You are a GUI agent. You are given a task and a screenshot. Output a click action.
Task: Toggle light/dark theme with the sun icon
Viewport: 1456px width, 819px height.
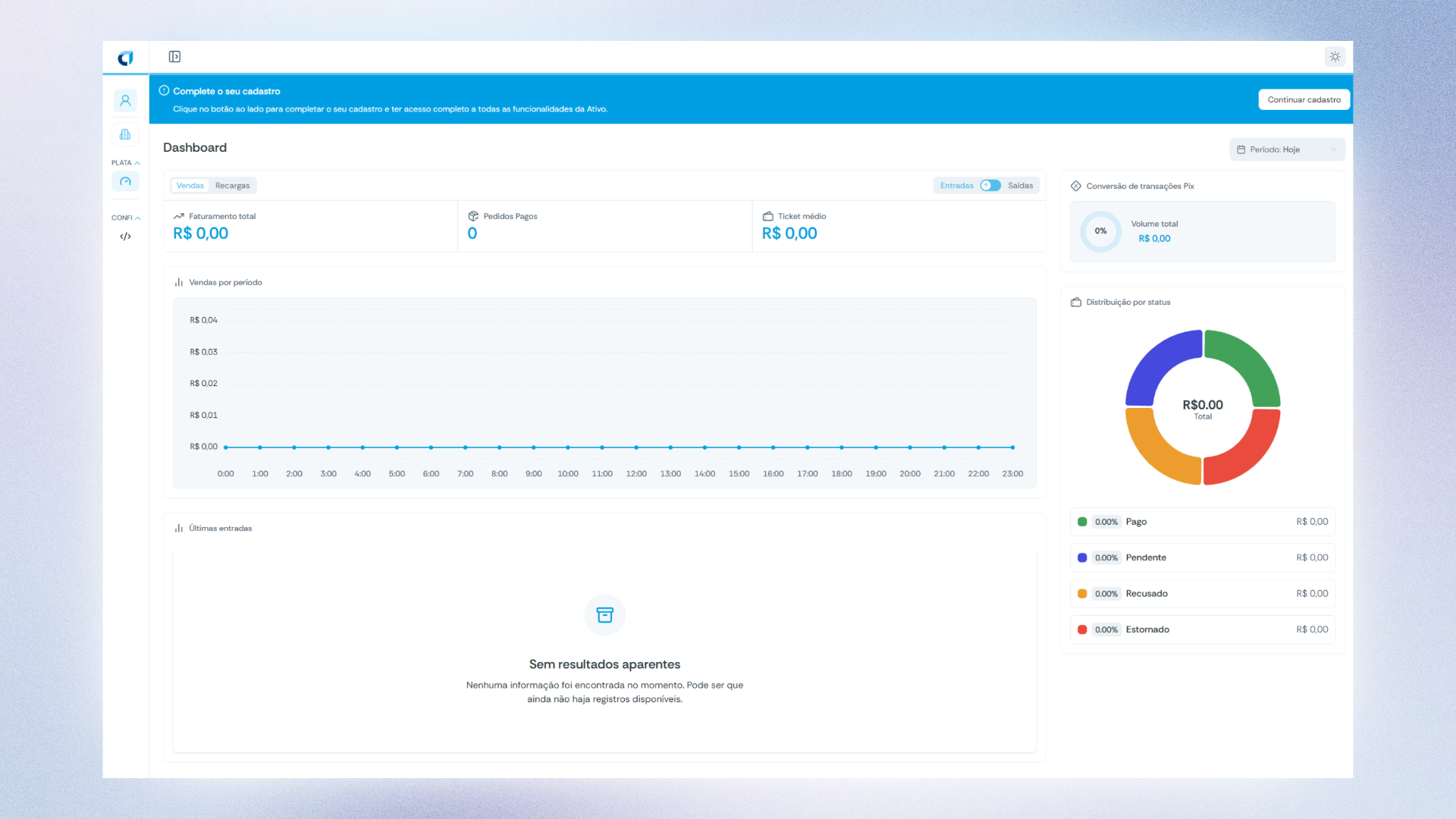1335,57
